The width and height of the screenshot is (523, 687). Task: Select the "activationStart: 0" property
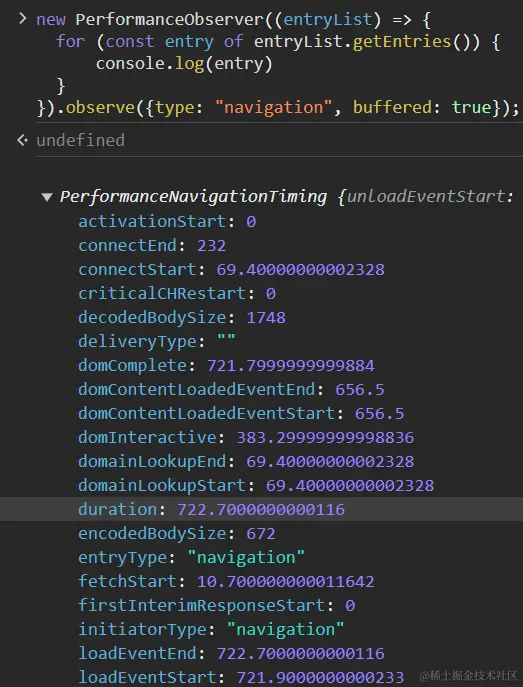tap(167, 221)
